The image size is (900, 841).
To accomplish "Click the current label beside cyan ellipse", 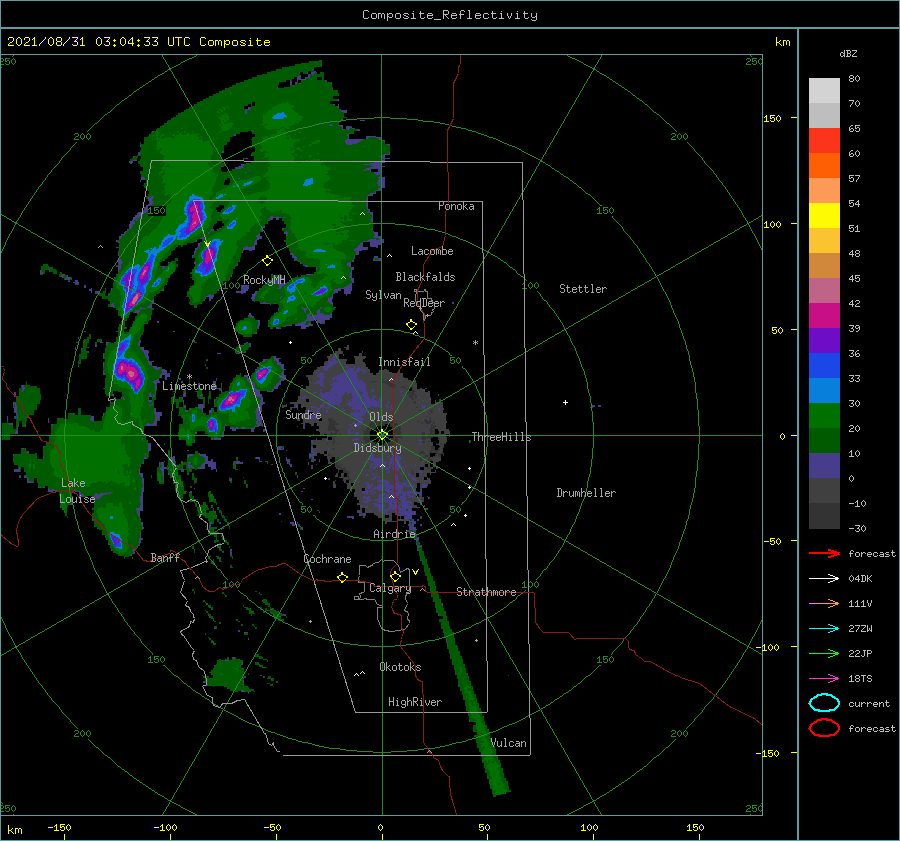I will pyautogui.click(x=868, y=703).
